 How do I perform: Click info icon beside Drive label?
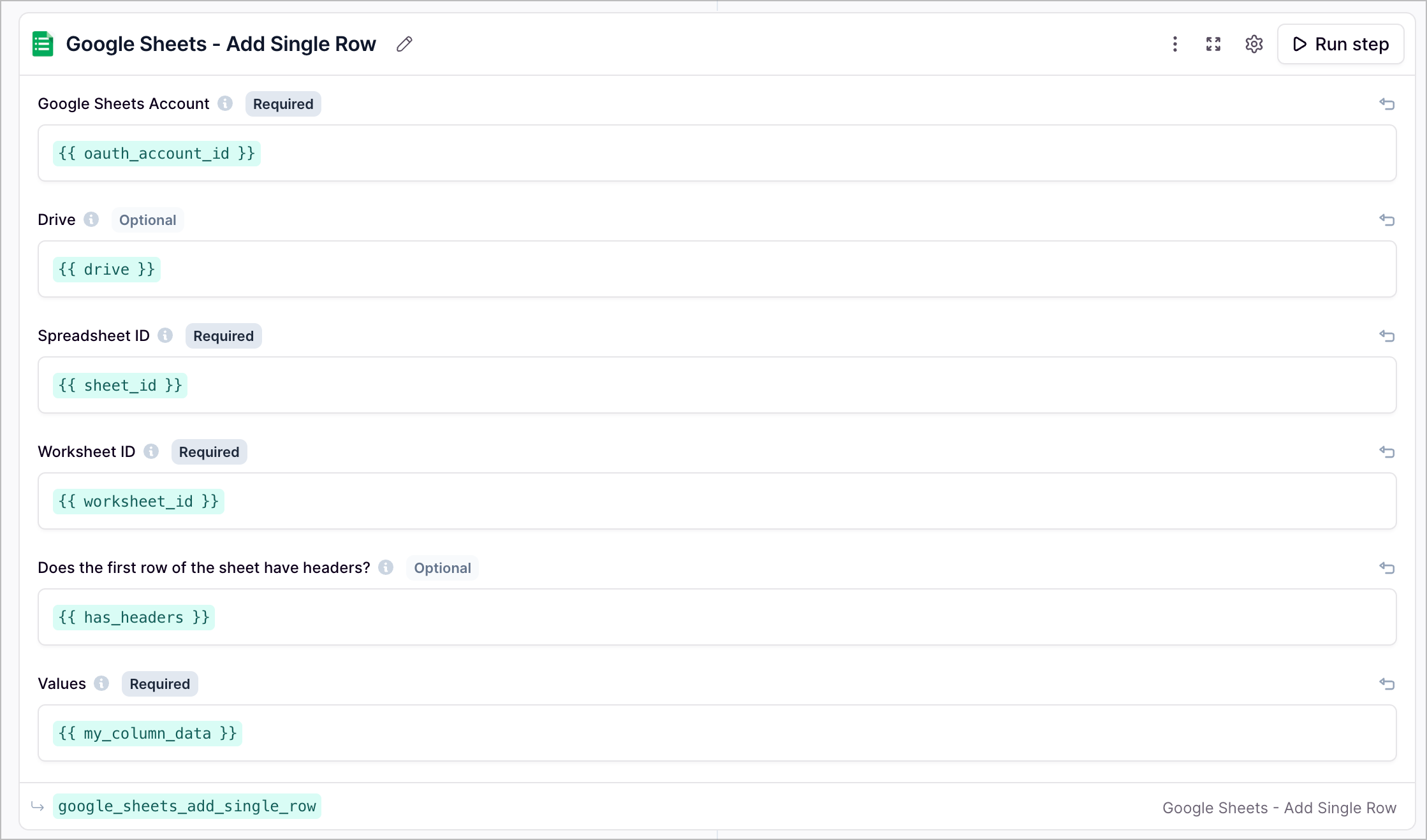point(91,219)
